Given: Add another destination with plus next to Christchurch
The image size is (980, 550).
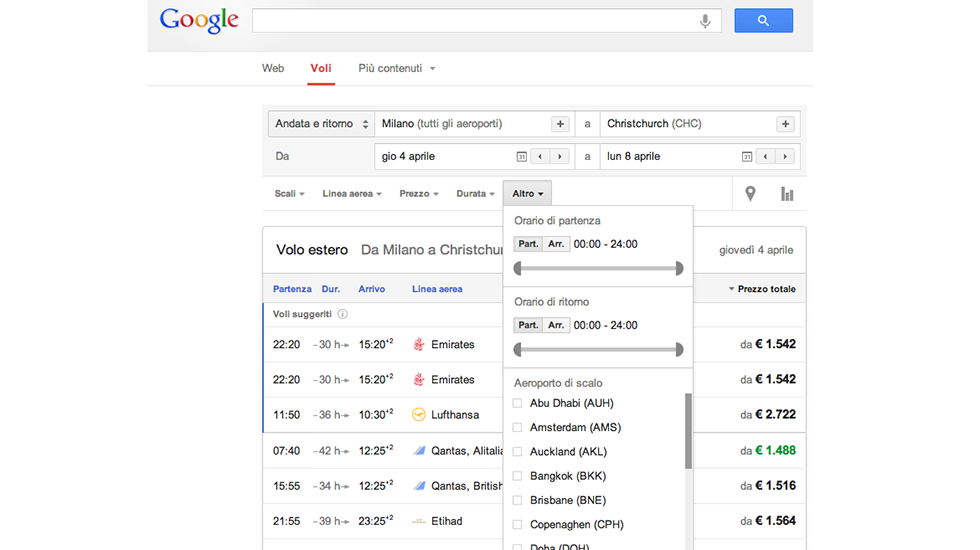Looking at the screenshot, I should click(786, 124).
